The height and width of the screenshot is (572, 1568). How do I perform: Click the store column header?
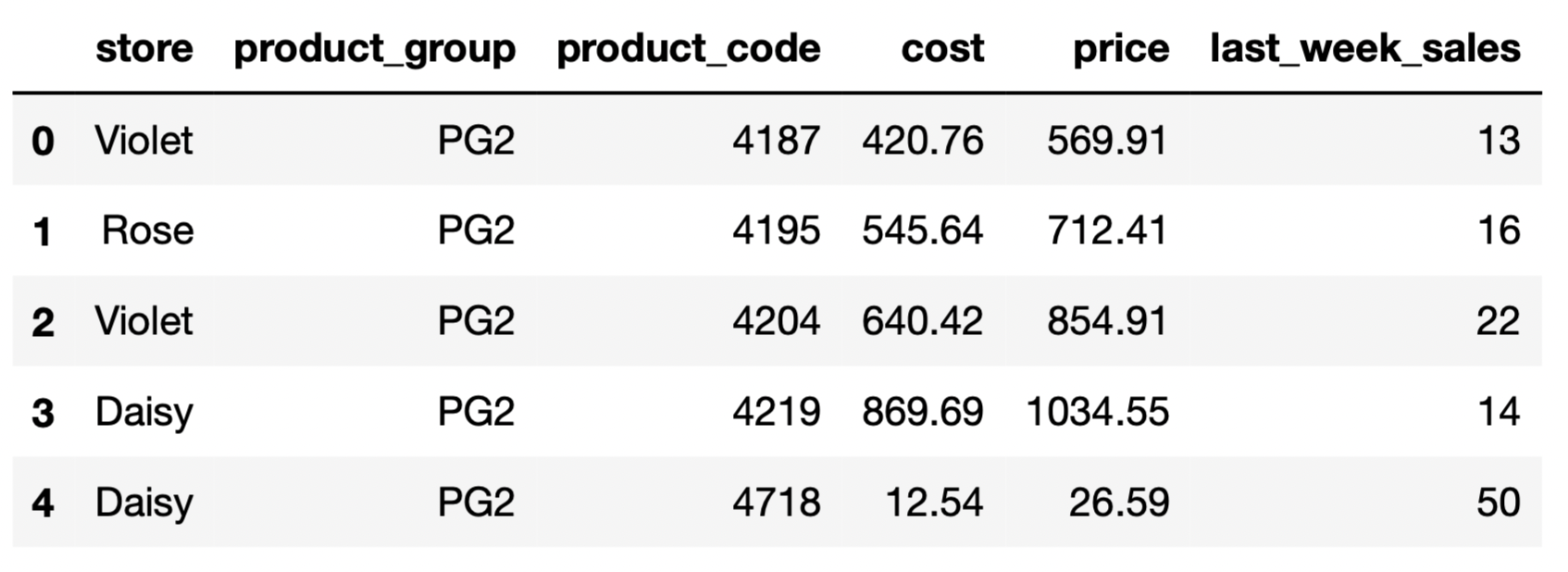pos(143,48)
